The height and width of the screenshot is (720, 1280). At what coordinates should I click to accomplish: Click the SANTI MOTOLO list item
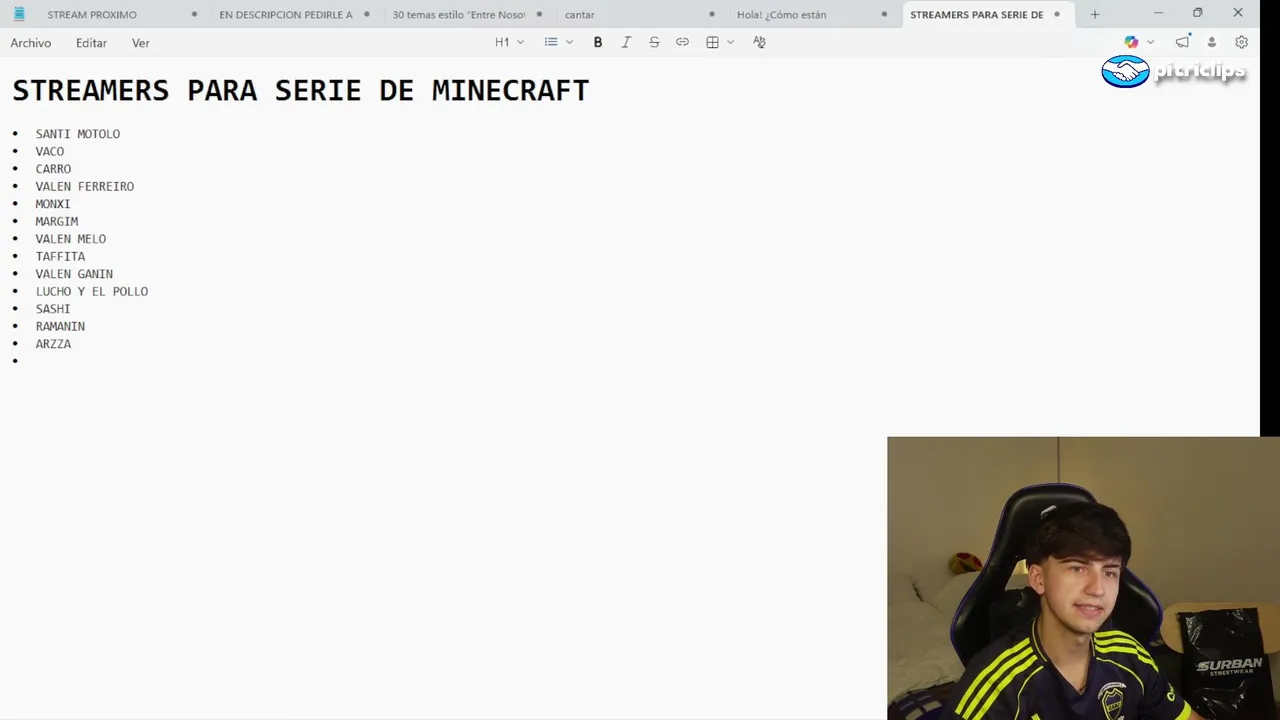78,134
